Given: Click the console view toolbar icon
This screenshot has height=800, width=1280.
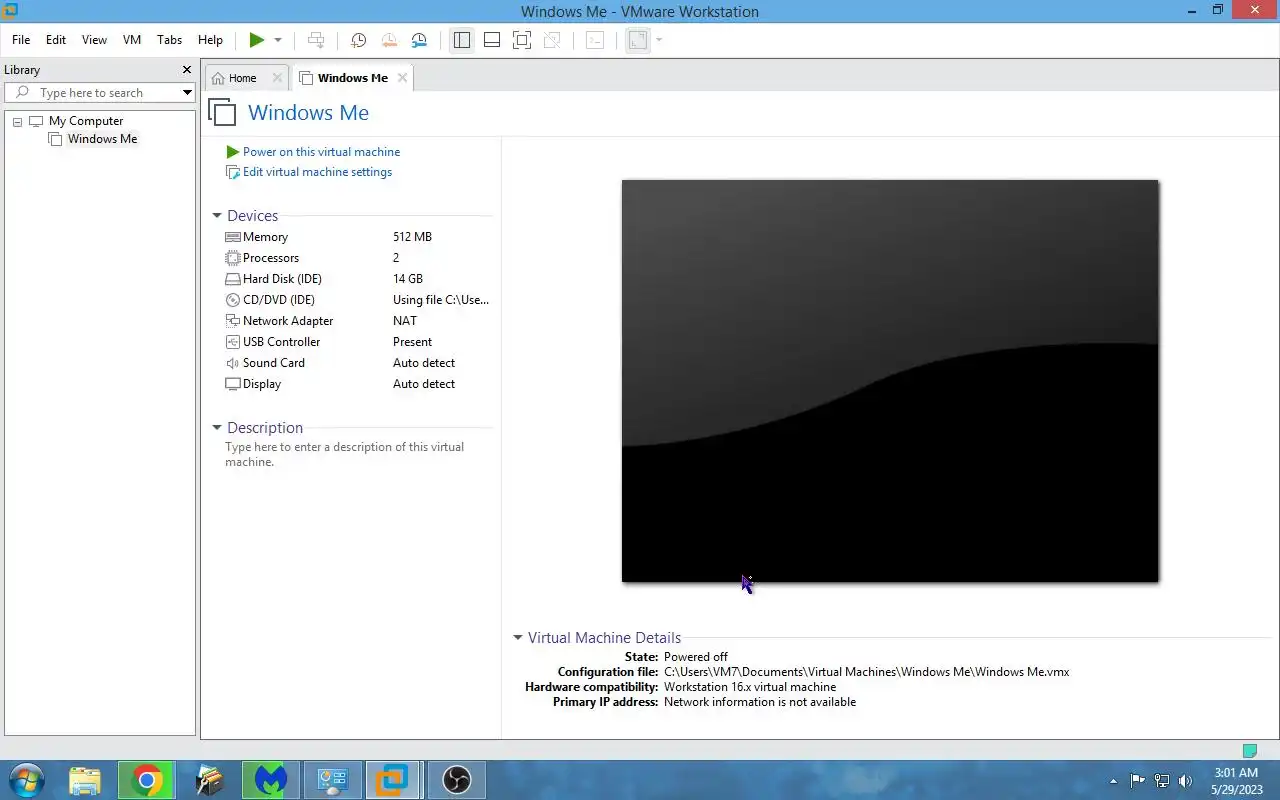Looking at the screenshot, I should [595, 40].
